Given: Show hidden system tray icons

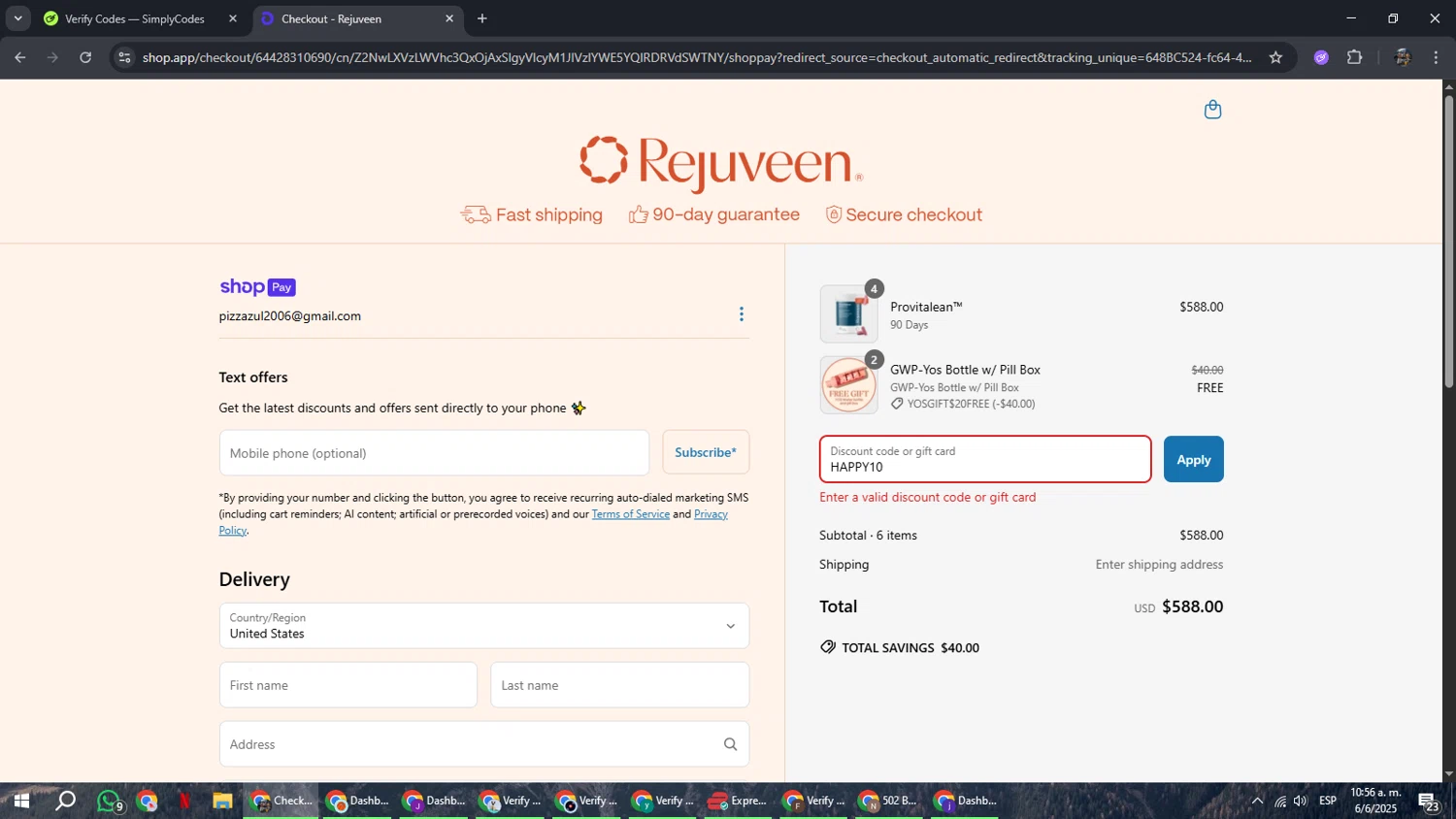Looking at the screenshot, I should (x=1257, y=802).
